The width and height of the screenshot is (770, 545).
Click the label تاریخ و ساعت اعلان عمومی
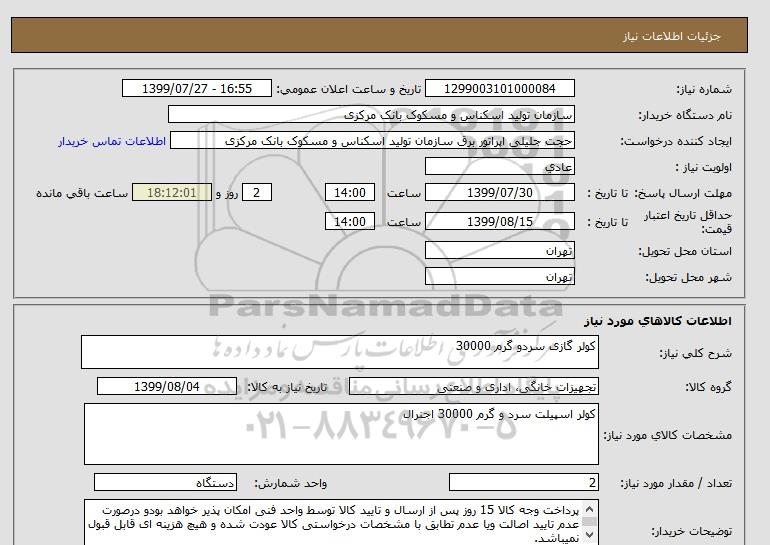pos(349,89)
